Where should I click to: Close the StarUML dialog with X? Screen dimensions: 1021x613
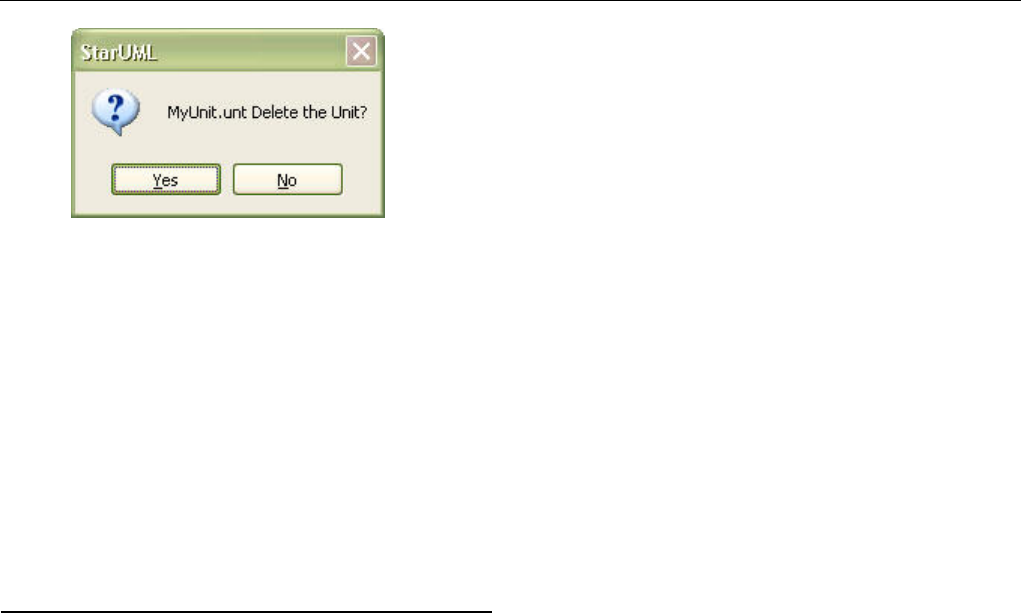361,51
